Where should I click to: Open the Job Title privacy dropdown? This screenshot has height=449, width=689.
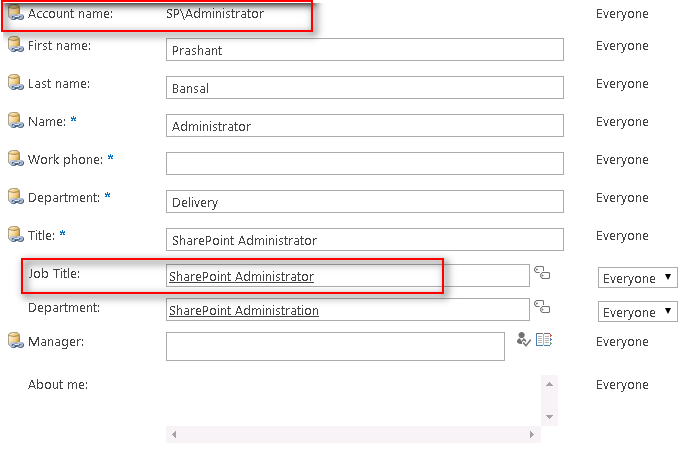coord(638,278)
